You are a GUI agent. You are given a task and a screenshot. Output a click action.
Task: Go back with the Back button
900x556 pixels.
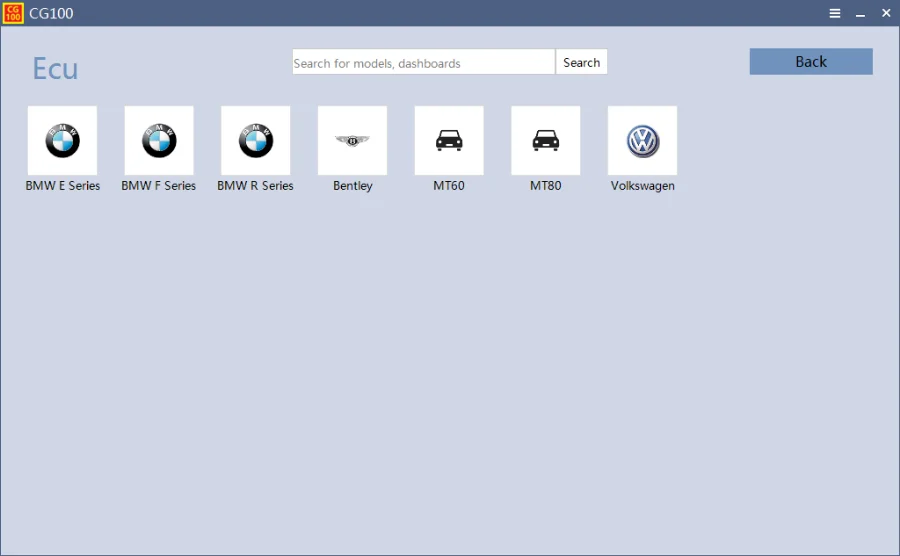coord(811,61)
